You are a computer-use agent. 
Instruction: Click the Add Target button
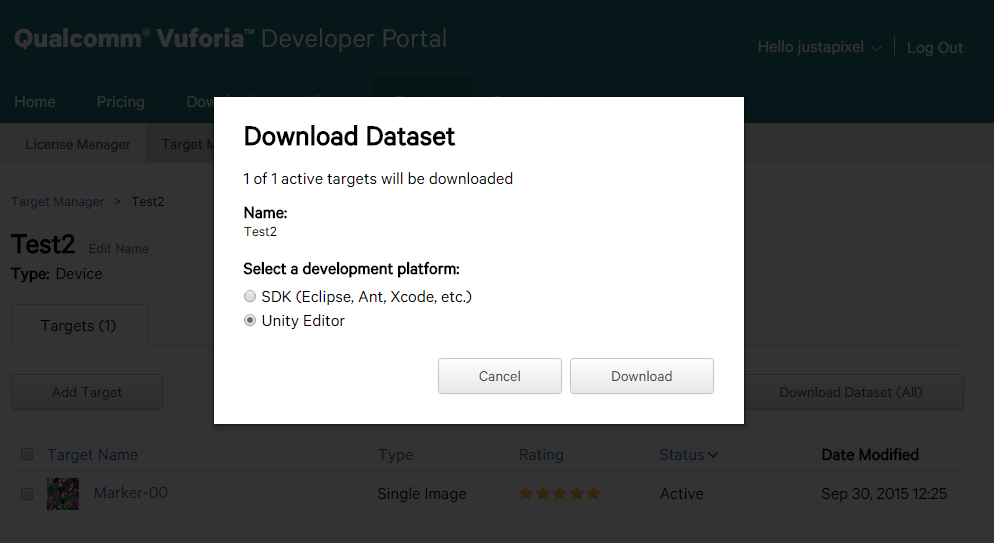87,392
